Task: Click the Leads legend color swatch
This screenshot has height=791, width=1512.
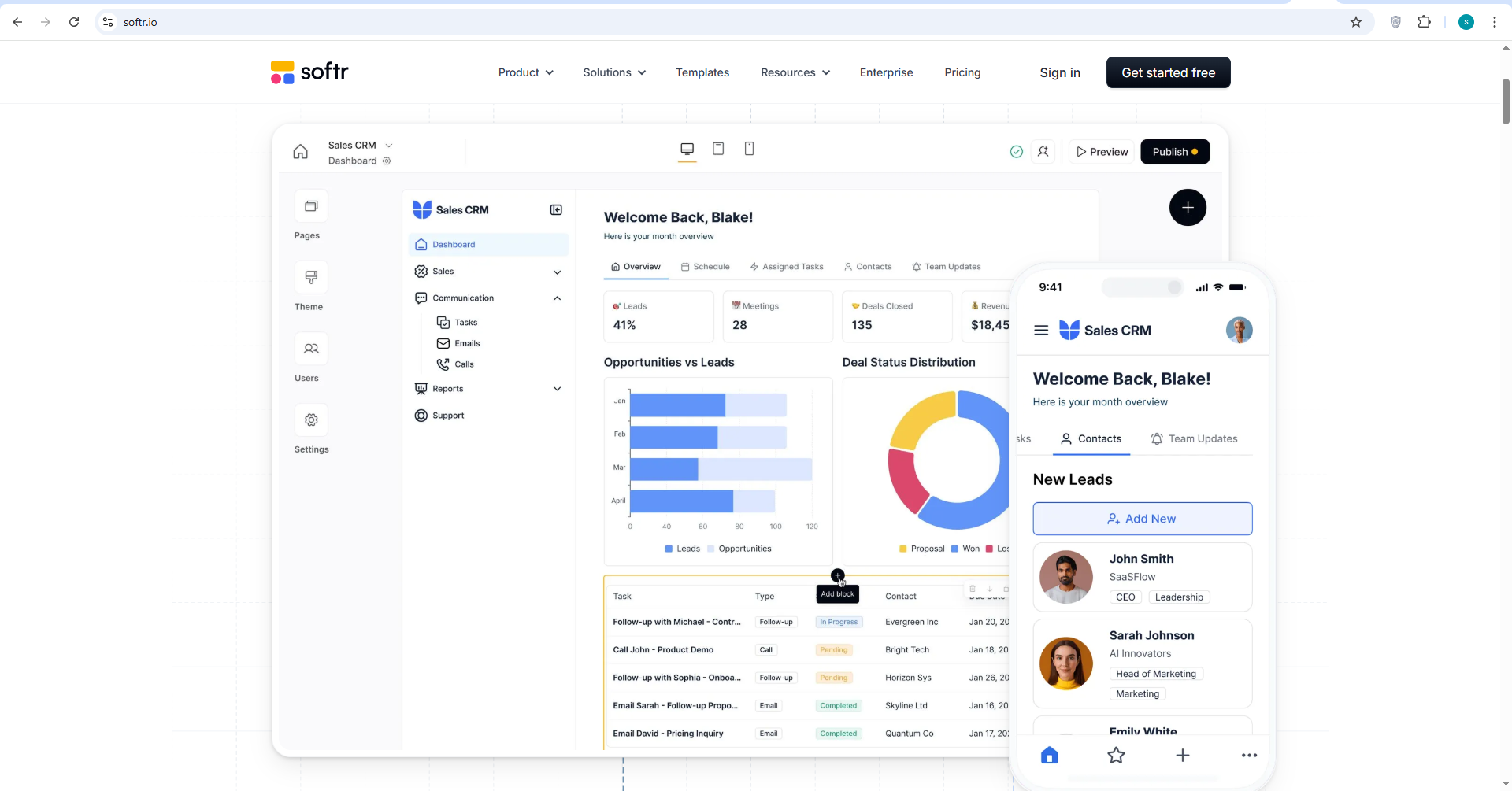Action: click(669, 549)
